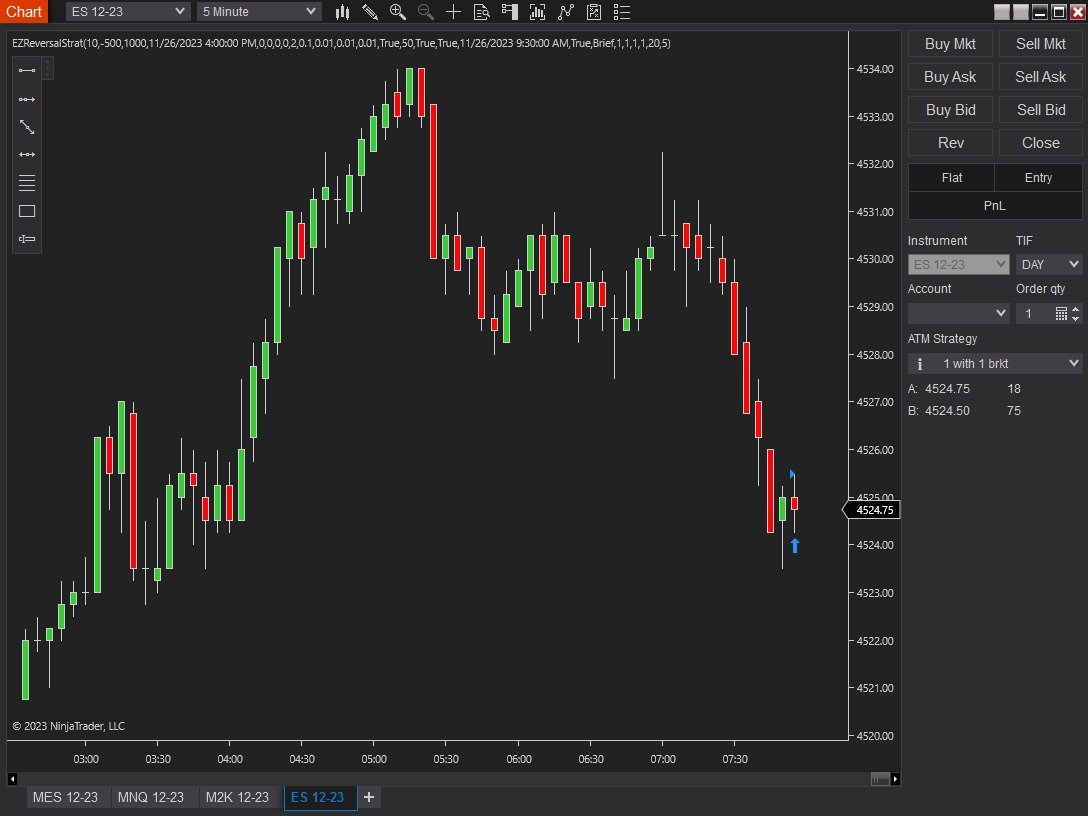Expand the TIF DAY dropdown
Viewport: 1088px width, 816px height.
[x=1049, y=264]
